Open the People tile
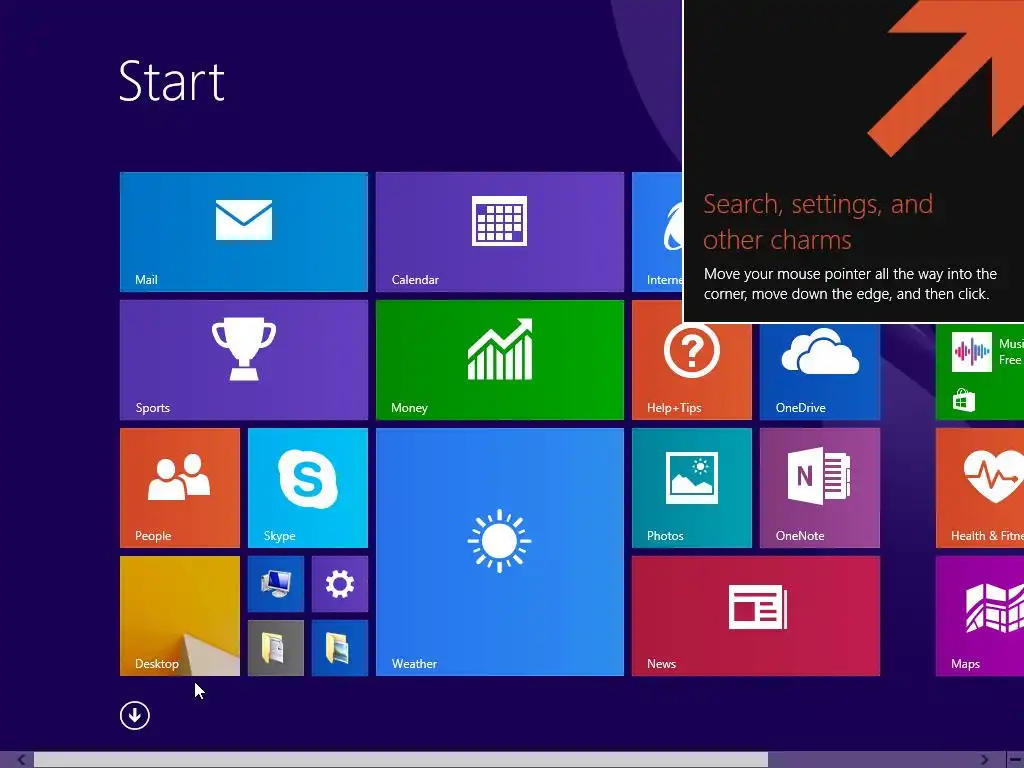 [x=180, y=488]
